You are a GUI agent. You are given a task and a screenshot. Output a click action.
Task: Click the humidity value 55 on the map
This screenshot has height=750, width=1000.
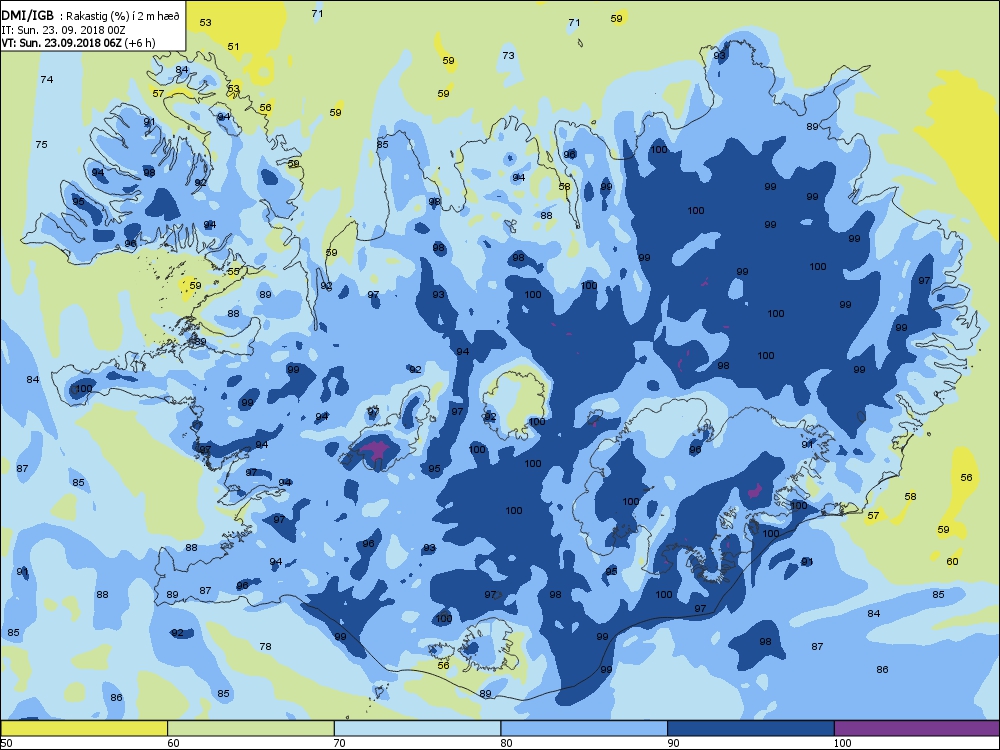(x=233, y=272)
